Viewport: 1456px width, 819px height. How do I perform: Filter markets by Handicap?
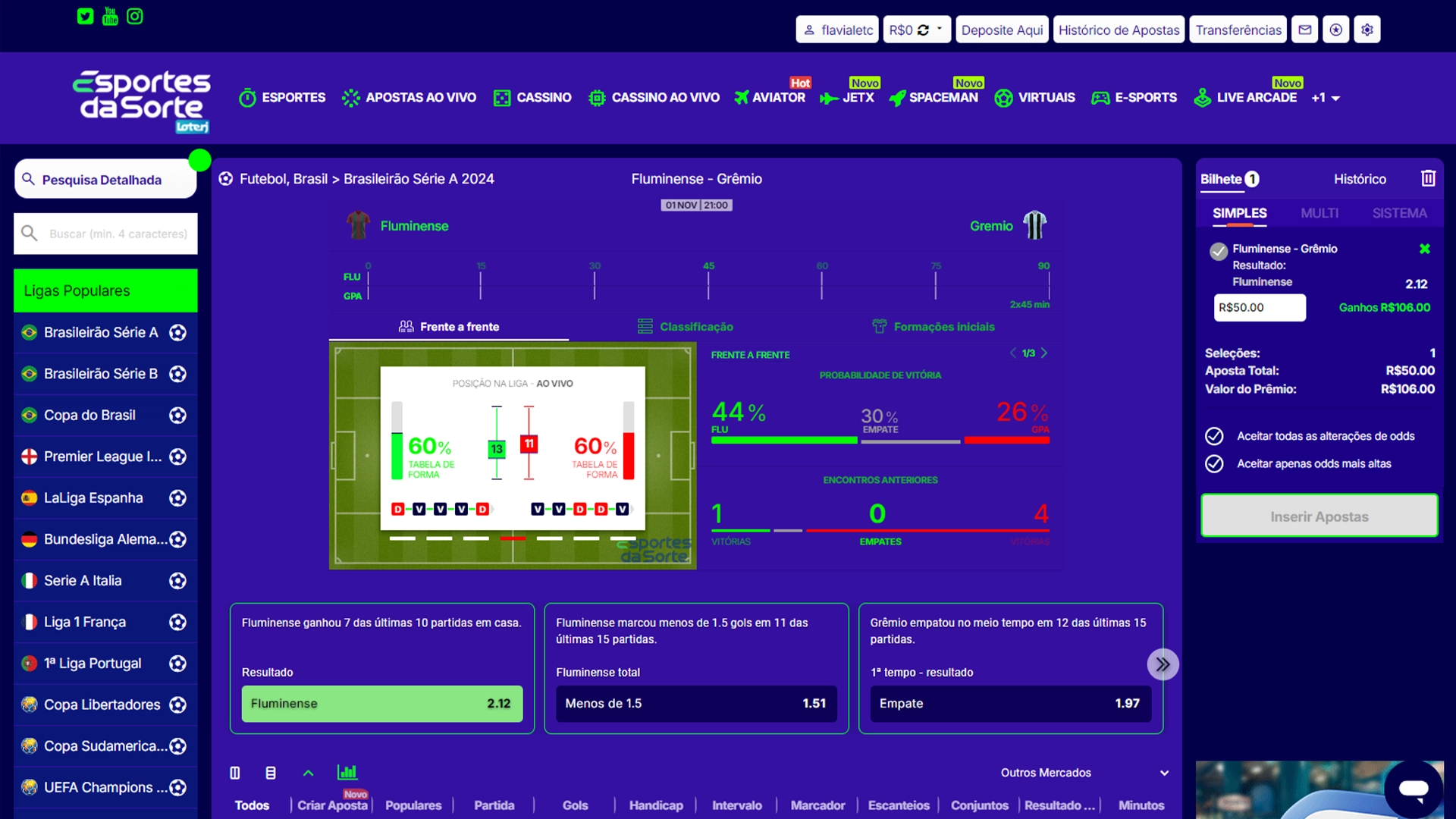[656, 805]
